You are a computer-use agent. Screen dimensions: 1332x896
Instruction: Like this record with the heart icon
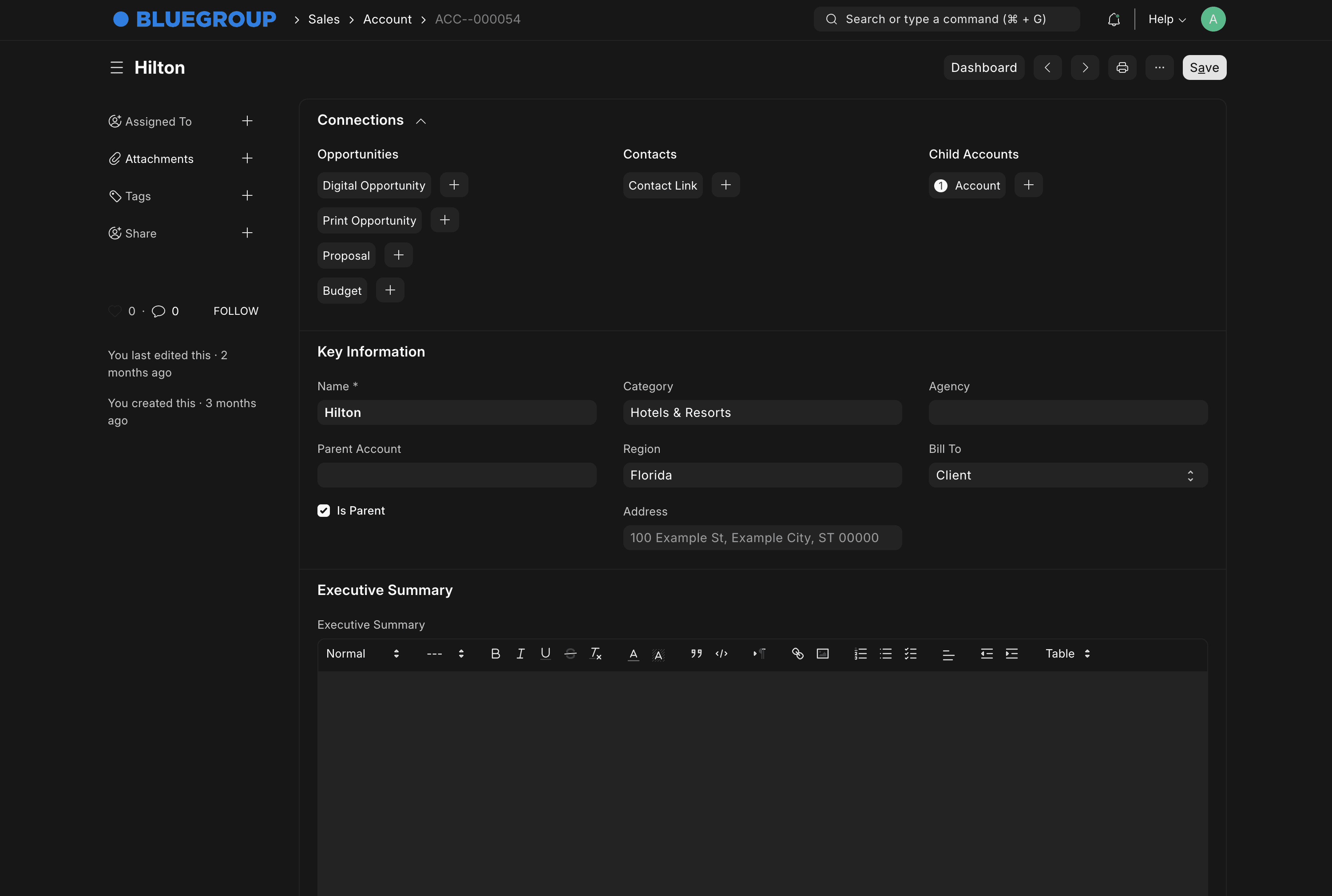tap(115, 311)
